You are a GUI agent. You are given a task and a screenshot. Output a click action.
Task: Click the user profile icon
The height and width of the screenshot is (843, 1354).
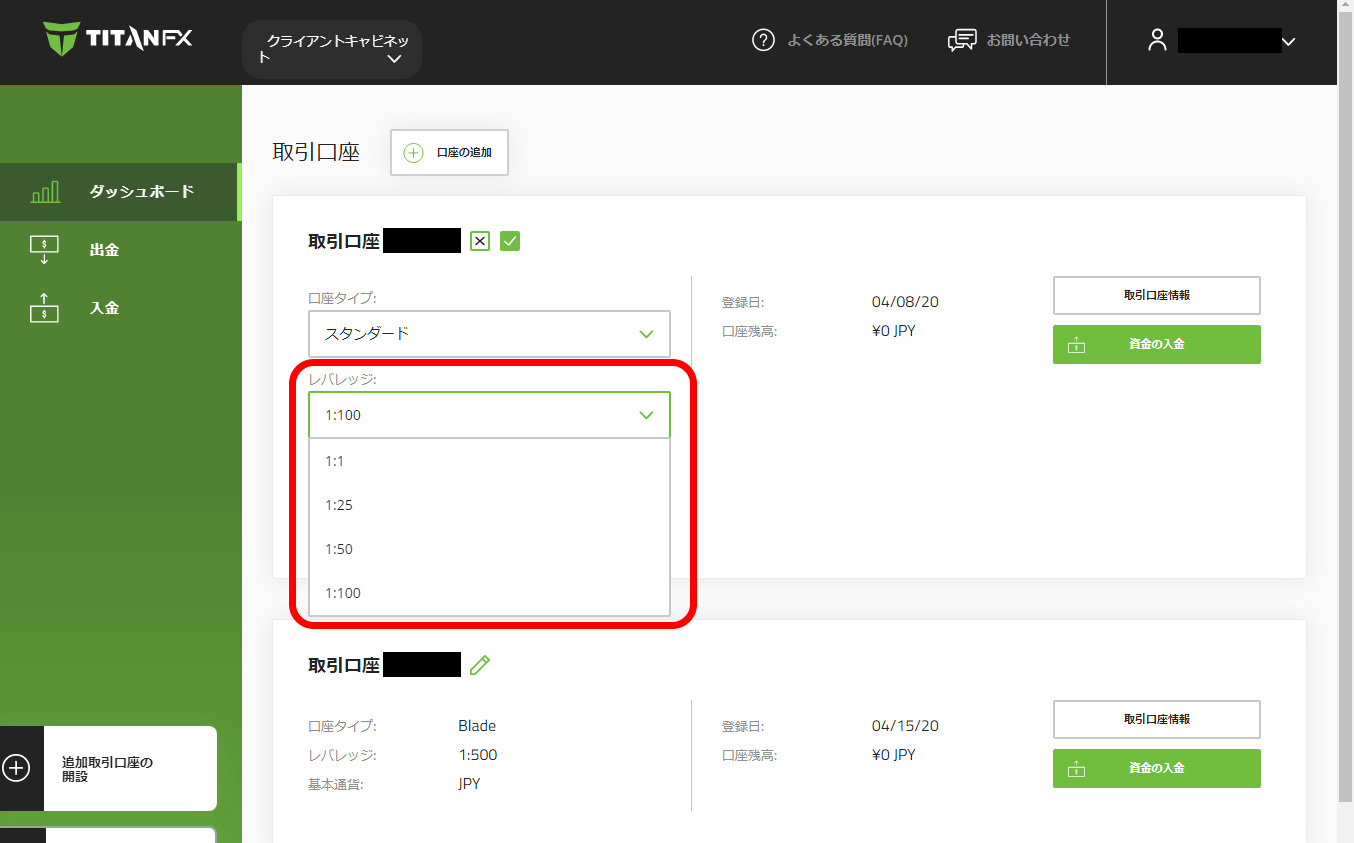click(x=1157, y=40)
